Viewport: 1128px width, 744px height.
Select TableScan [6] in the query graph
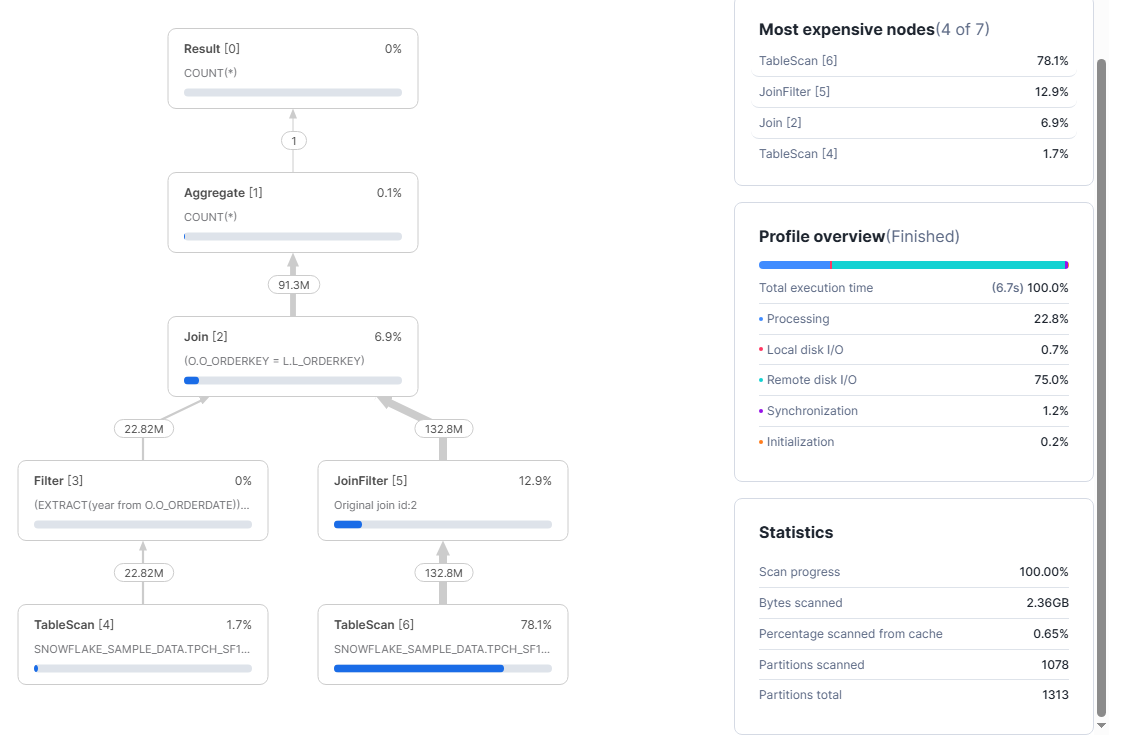pos(443,644)
